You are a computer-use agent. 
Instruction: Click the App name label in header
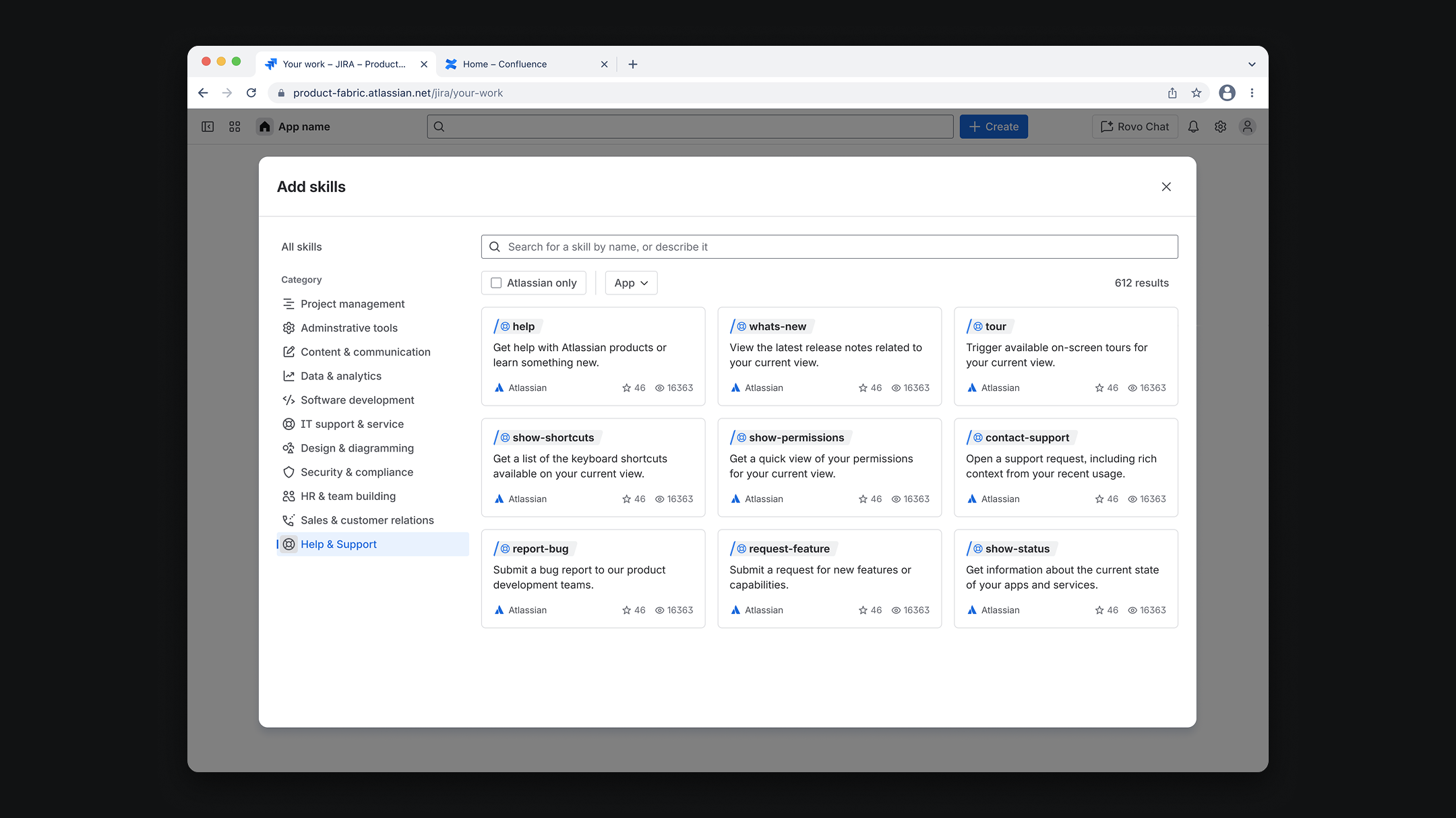304,127
